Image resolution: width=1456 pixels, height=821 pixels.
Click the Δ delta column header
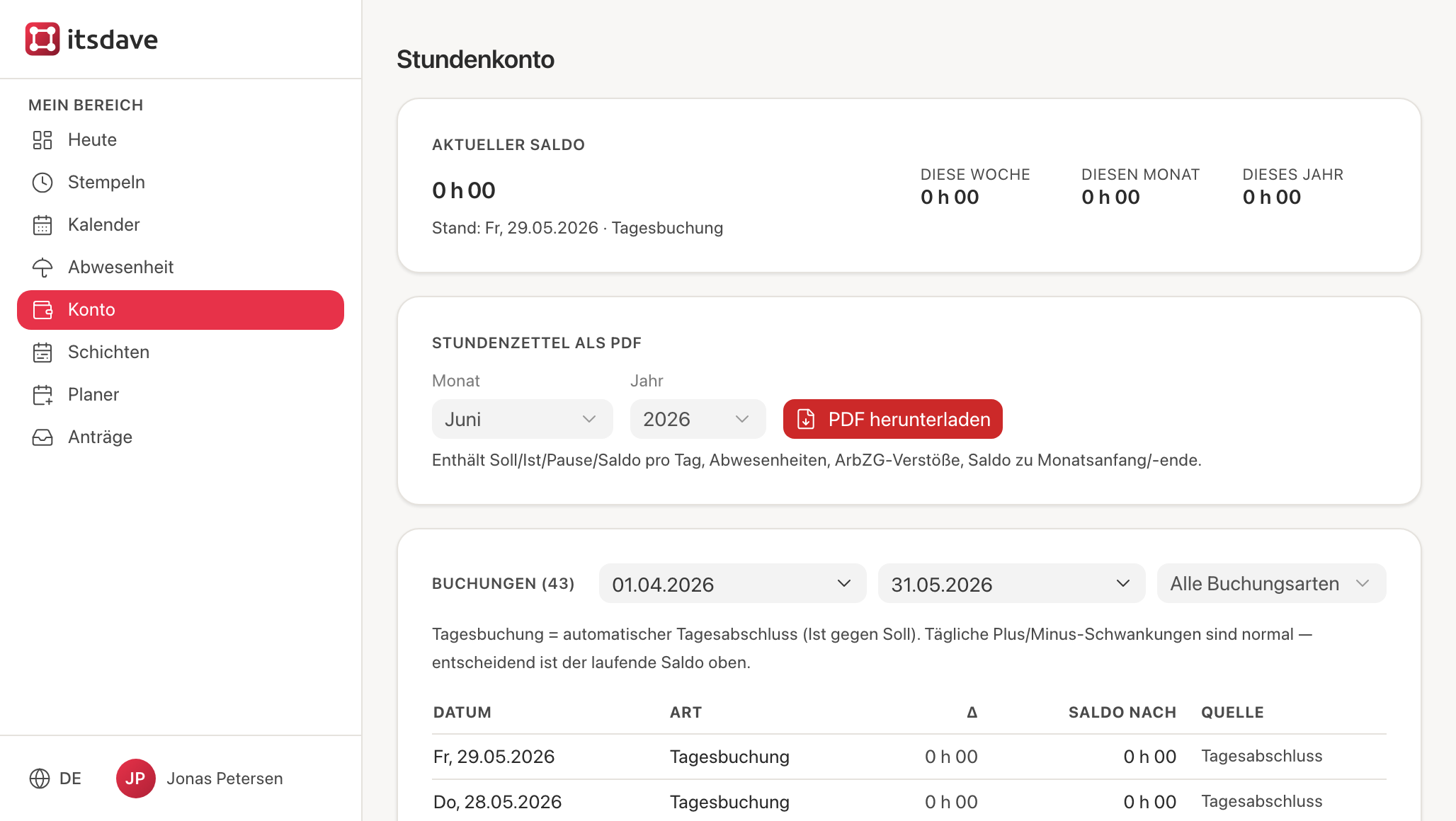pyautogui.click(x=972, y=713)
